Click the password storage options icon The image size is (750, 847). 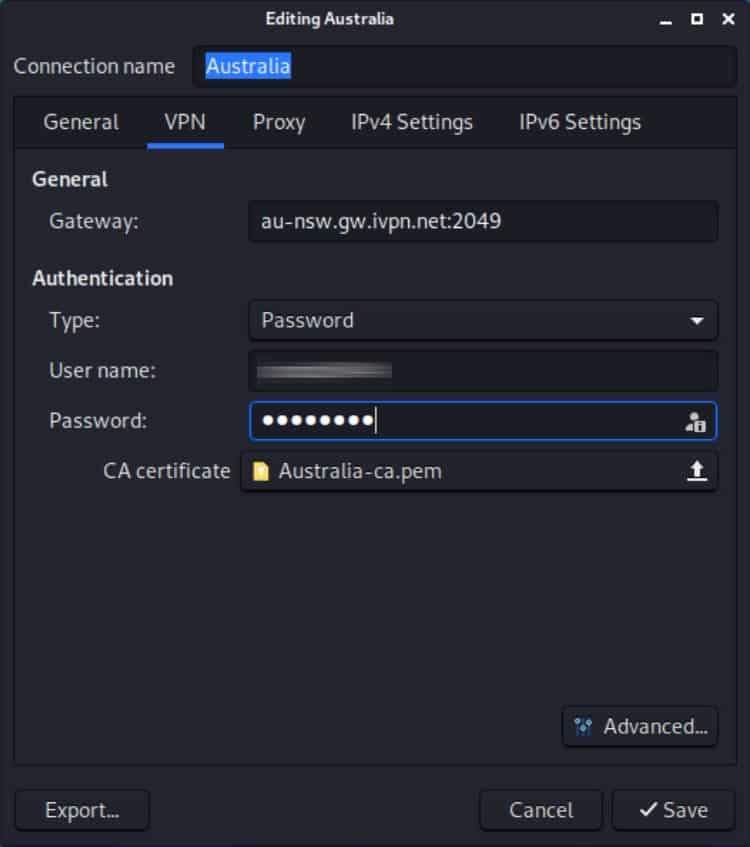coord(695,422)
